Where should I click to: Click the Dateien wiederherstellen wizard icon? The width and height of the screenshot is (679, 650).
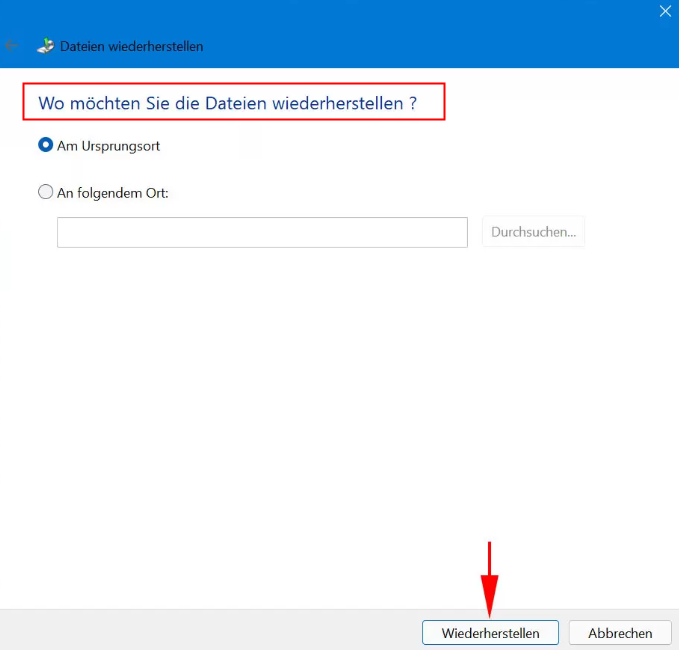[46, 46]
